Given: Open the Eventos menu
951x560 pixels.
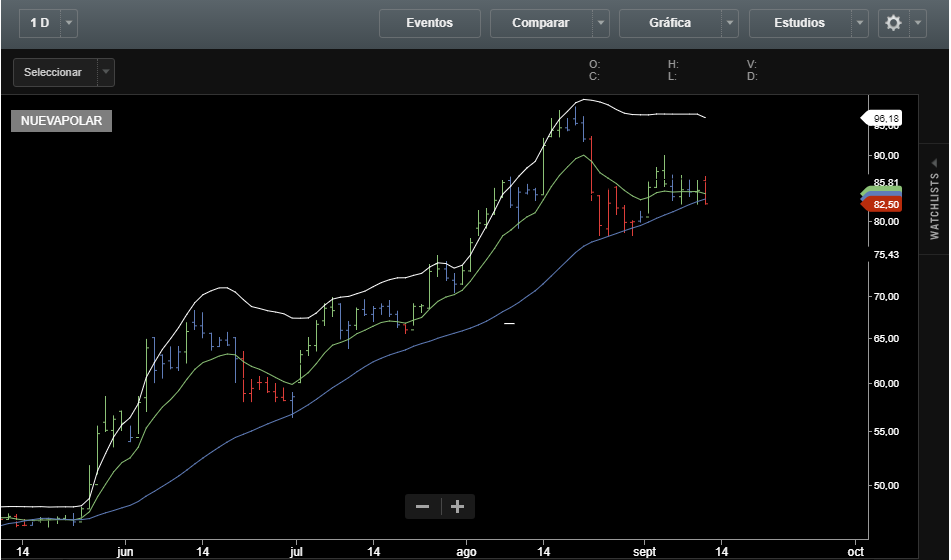Looking at the screenshot, I should point(430,23).
